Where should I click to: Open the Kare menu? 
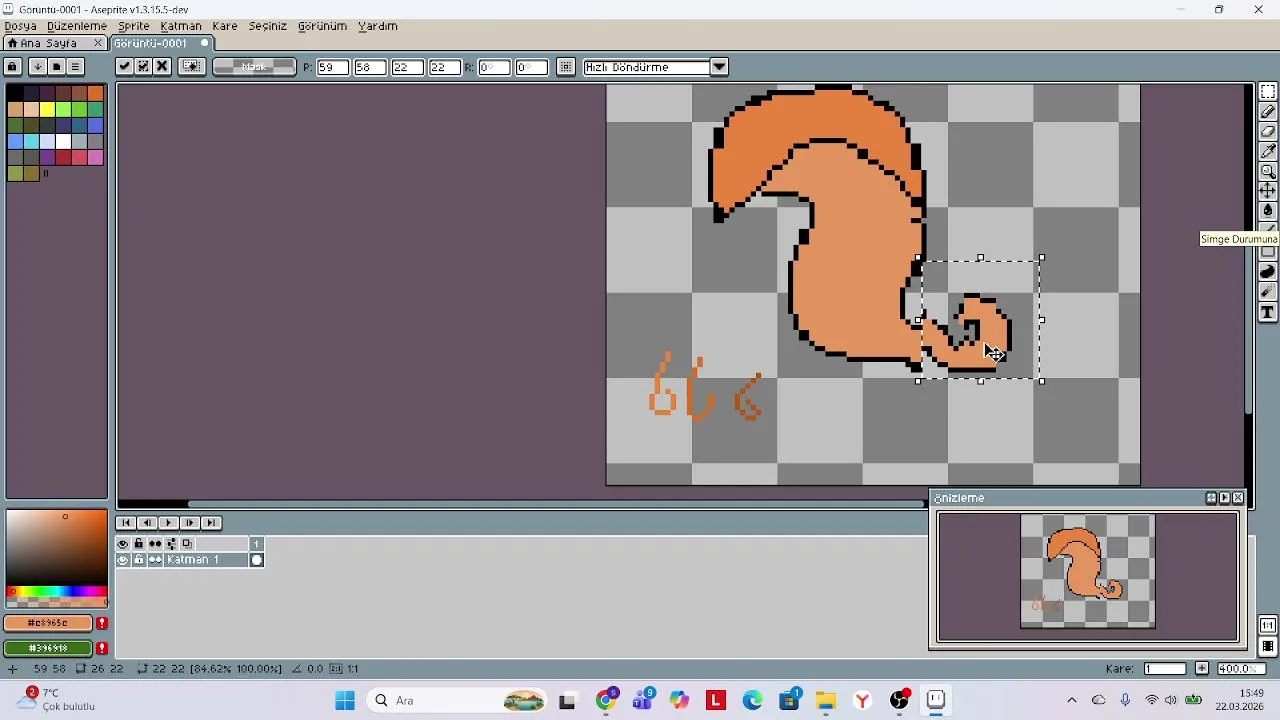click(225, 26)
